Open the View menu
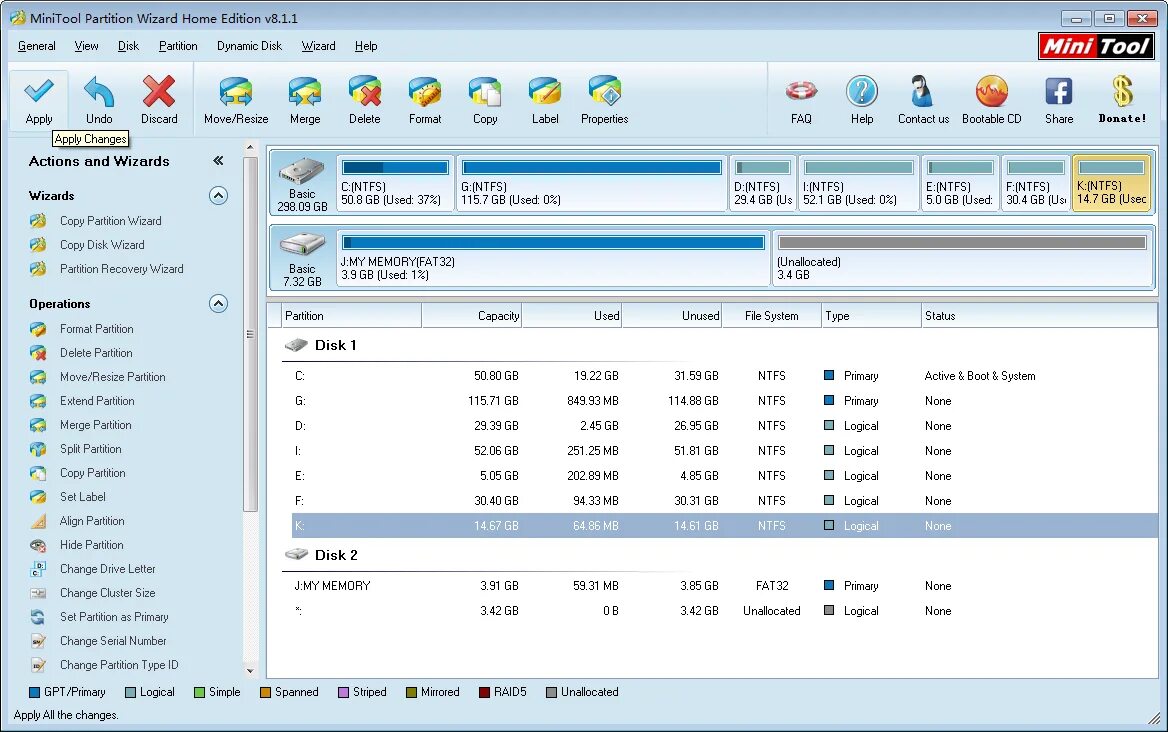This screenshot has width=1168, height=732. click(86, 46)
